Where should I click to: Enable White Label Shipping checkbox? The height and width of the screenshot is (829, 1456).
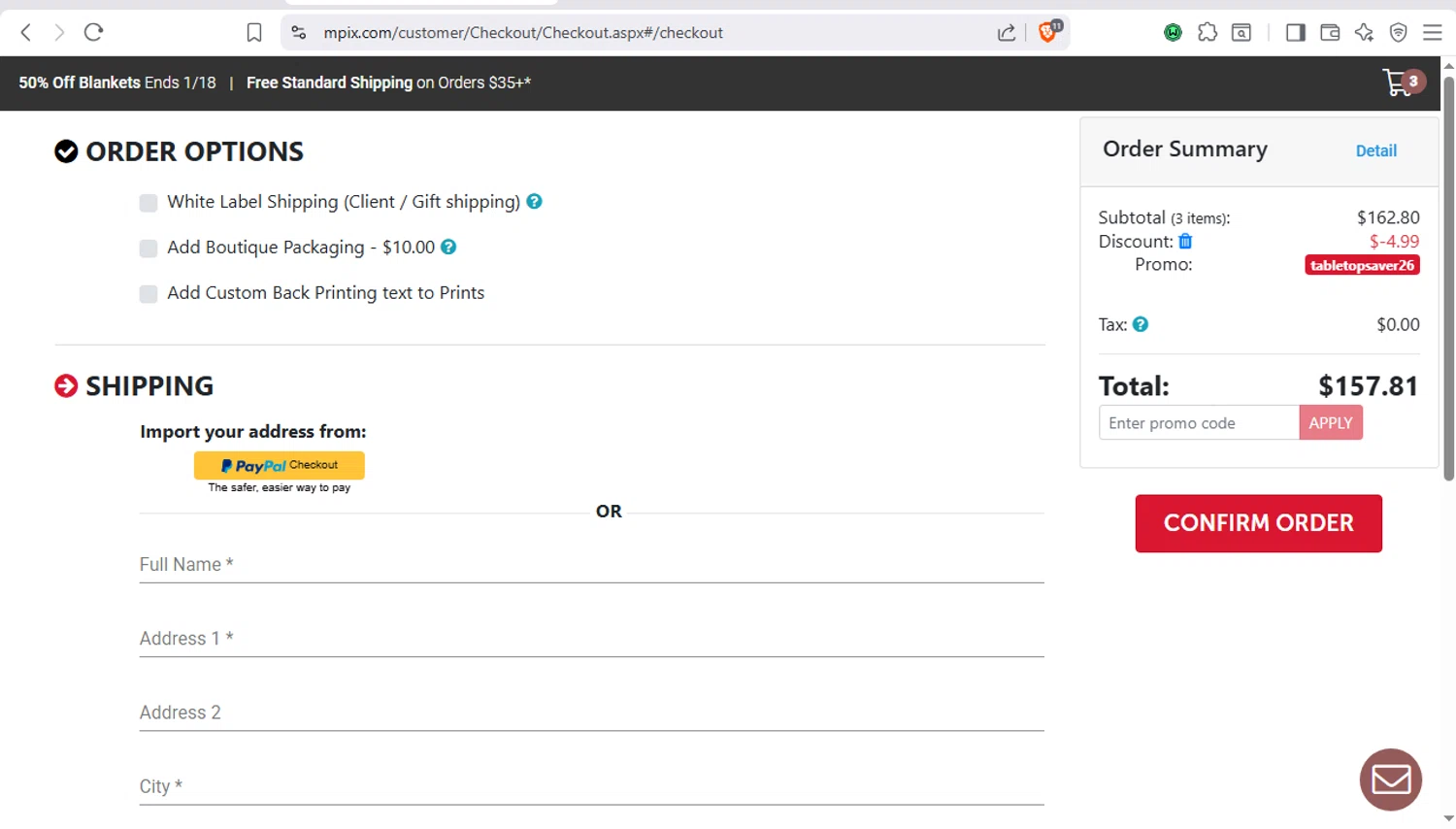coord(149,203)
